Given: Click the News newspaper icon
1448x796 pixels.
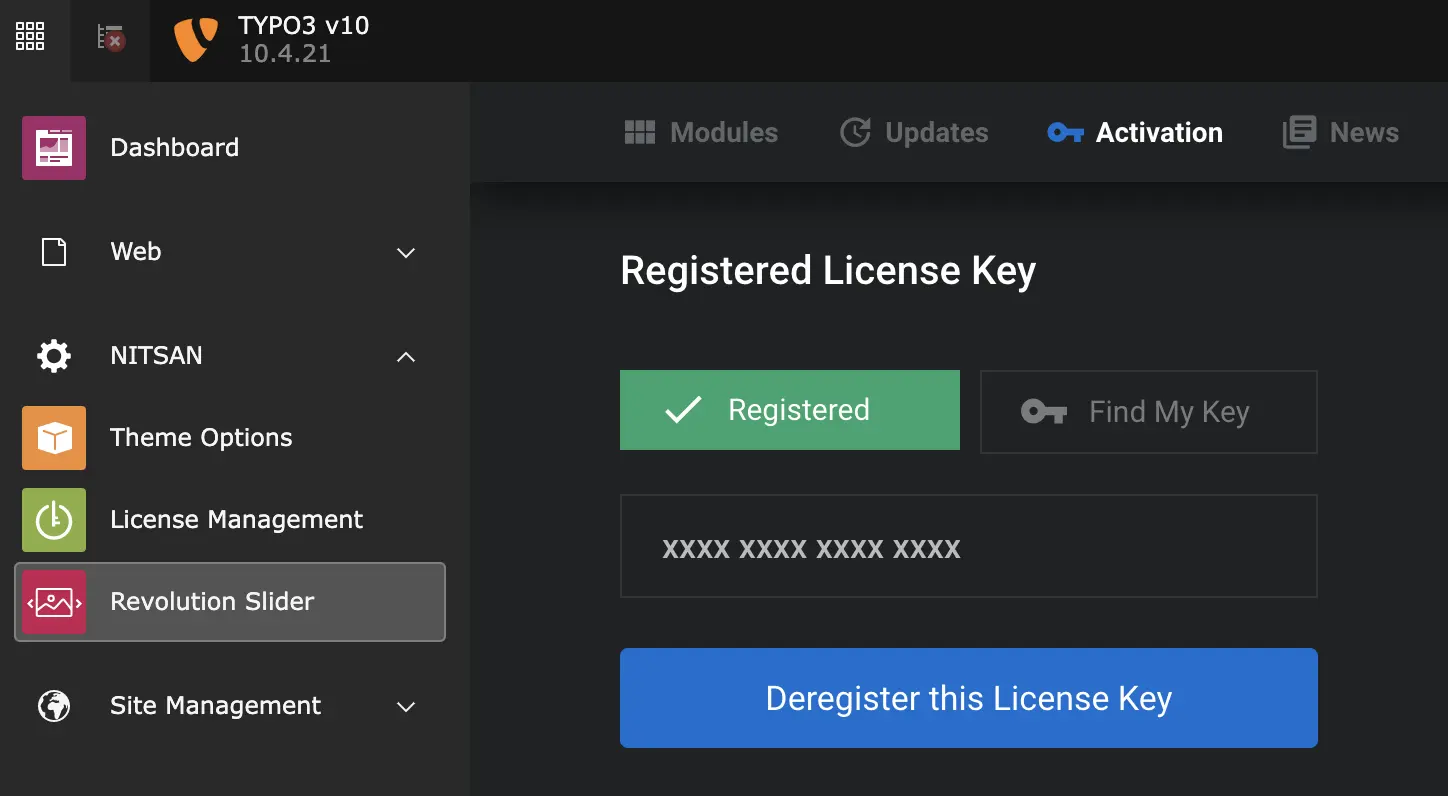Looking at the screenshot, I should pyautogui.click(x=1299, y=133).
